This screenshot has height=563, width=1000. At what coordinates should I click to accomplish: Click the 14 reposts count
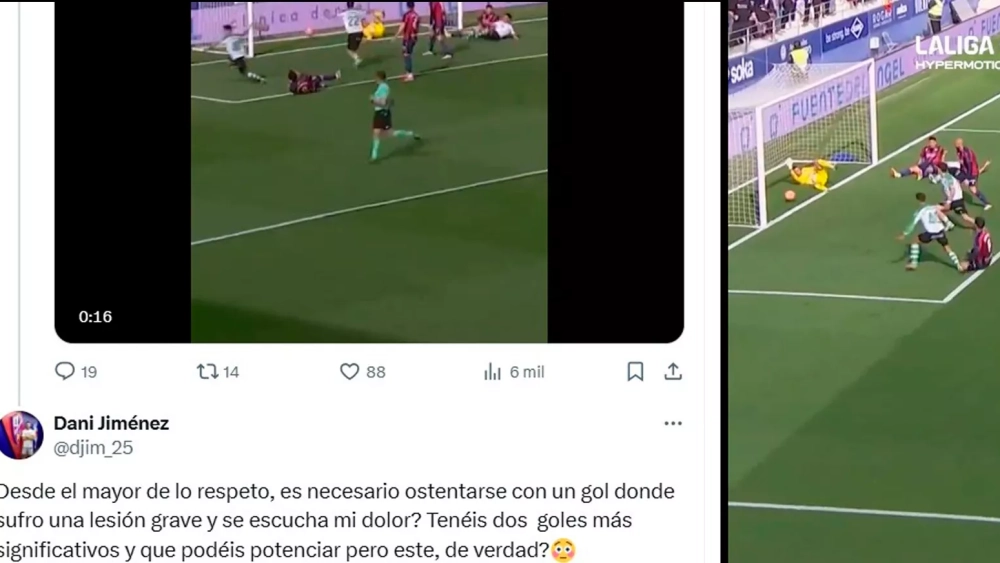pyautogui.click(x=232, y=372)
